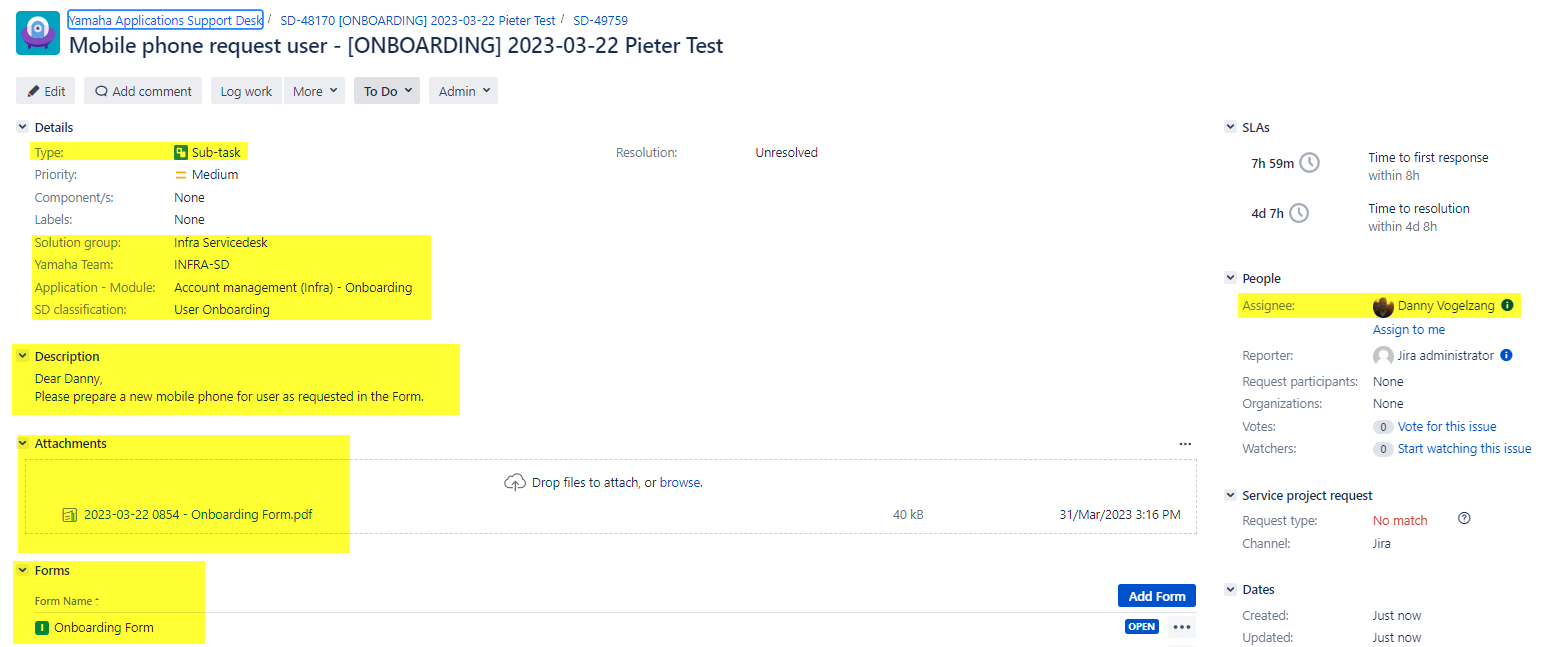Click the Assign to me link
The image size is (1557, 647).
coord(1409,330)
